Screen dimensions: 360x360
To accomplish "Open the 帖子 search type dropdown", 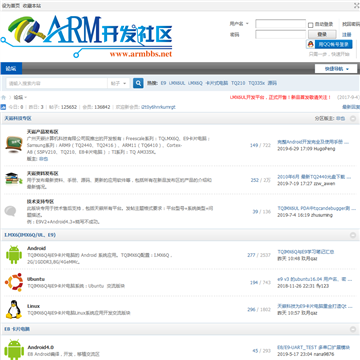I will 119,83.
